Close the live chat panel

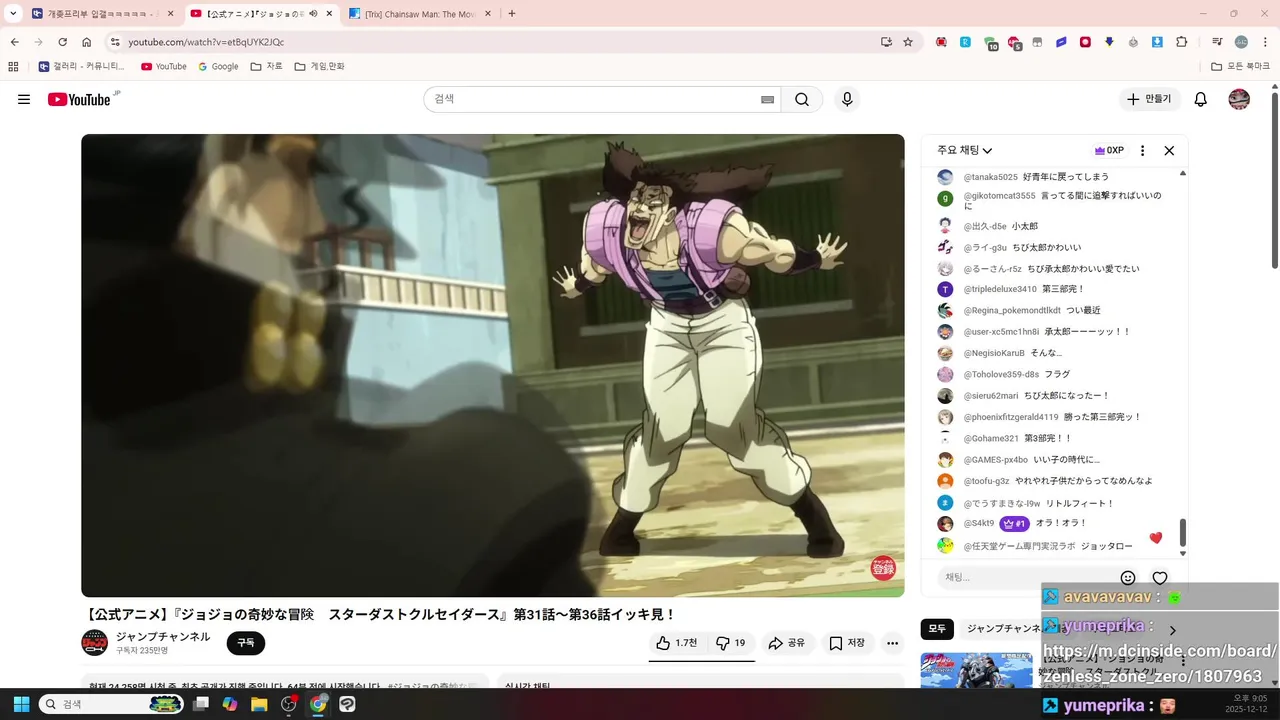1169,150
